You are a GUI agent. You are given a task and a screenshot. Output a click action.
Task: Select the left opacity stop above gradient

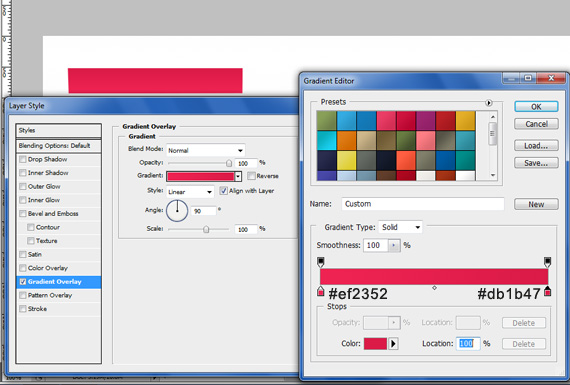coord(320,262)
